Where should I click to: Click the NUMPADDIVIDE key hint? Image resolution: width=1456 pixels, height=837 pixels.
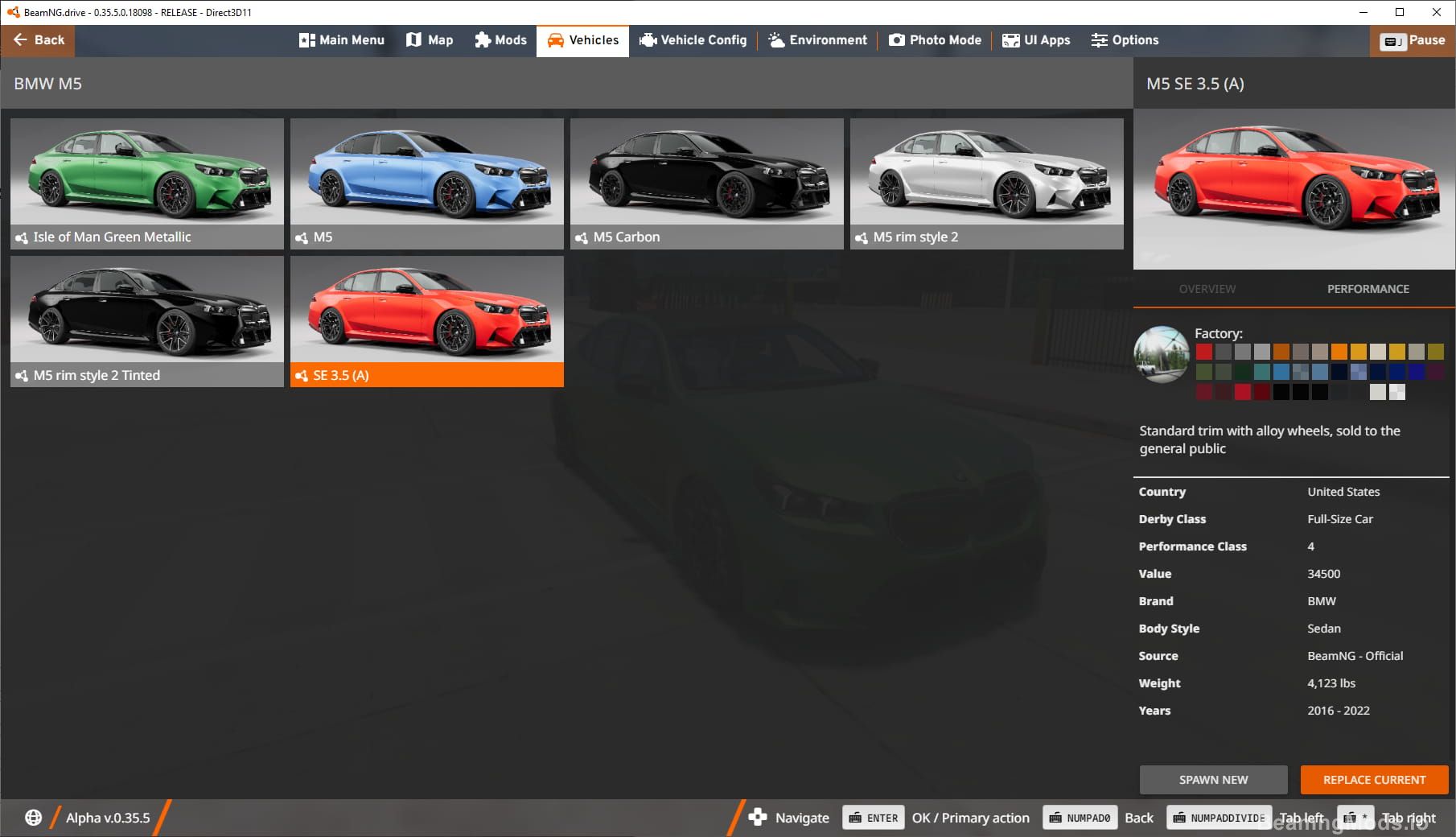point(1220,818)
